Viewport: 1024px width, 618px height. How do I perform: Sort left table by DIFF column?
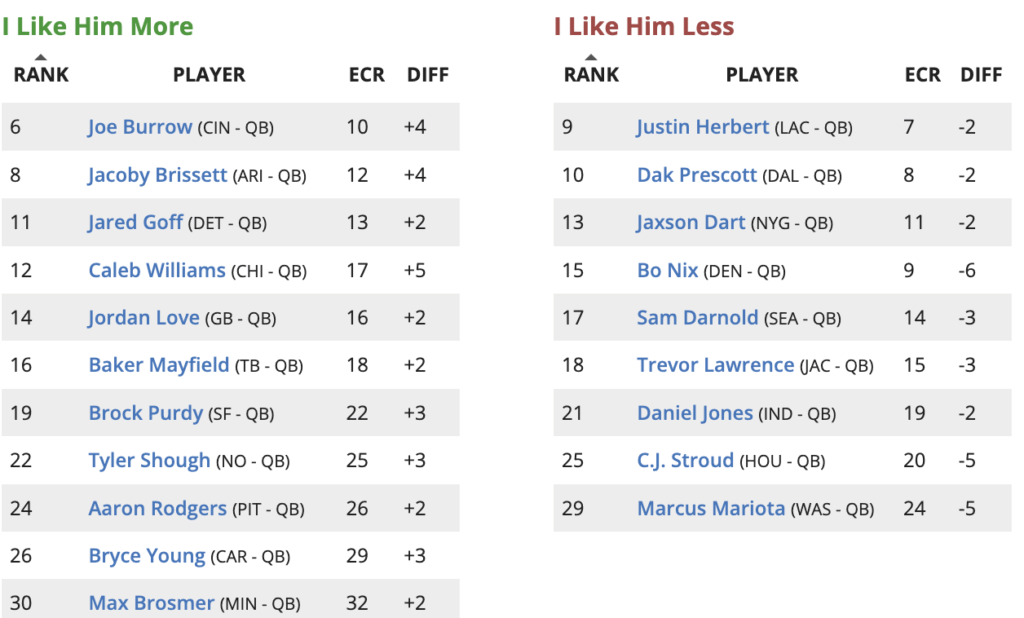[428, 75]
